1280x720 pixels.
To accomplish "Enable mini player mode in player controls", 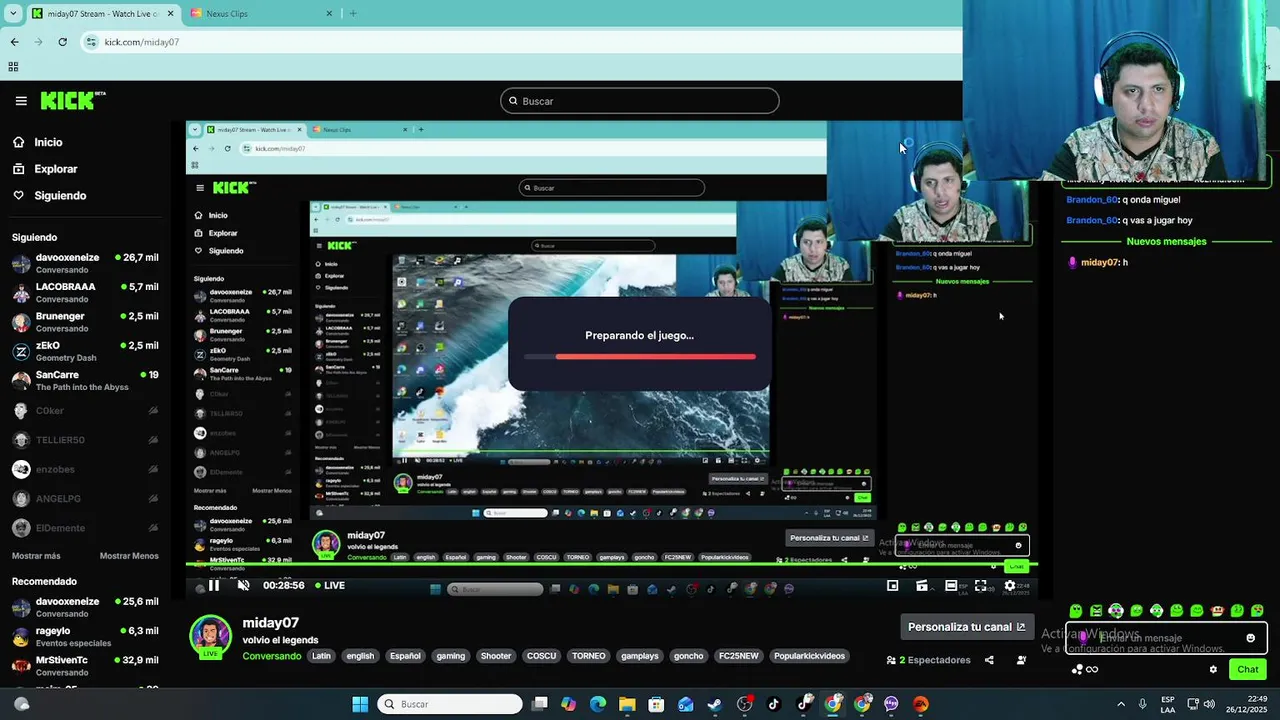I will point(892,586).
